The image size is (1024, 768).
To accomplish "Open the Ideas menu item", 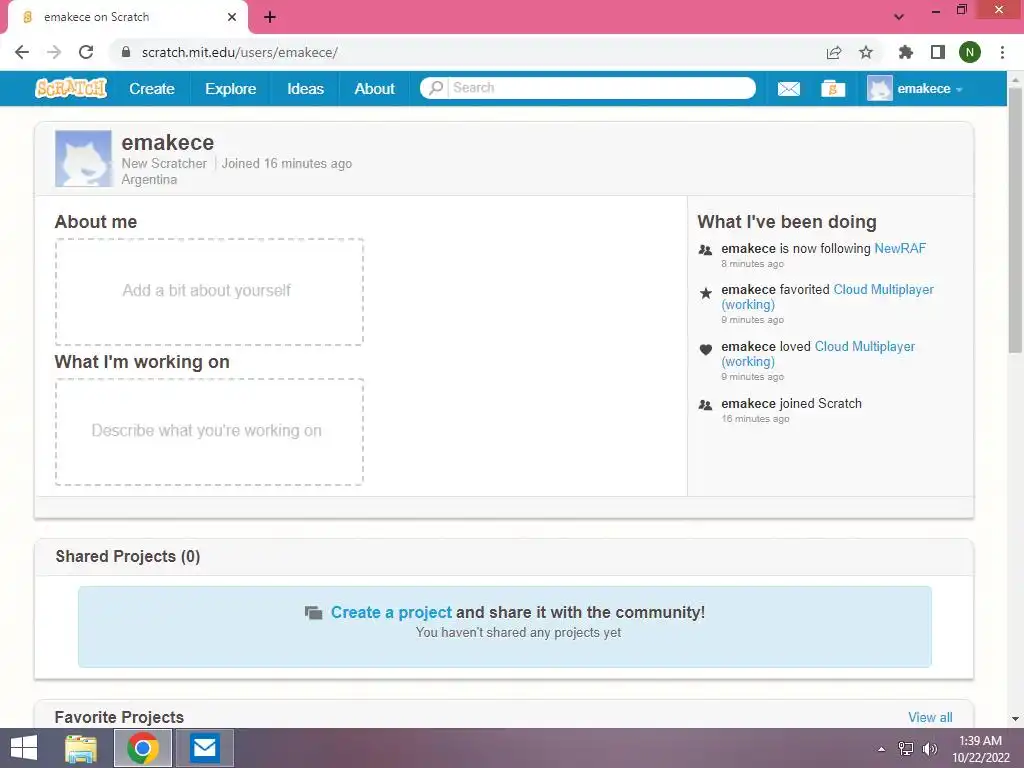I will tap(306, 88).
